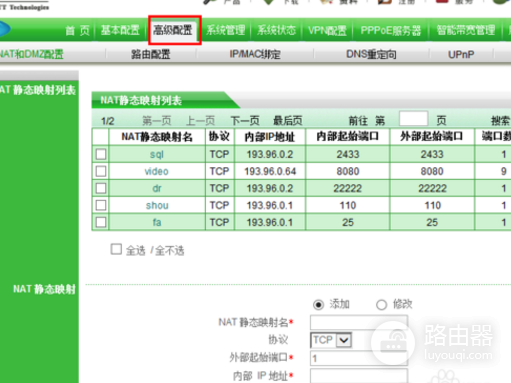The width and height of the screenshot is (511, 383).
Task: Click the 1/2 page indicator
Action: coord(108,121)
